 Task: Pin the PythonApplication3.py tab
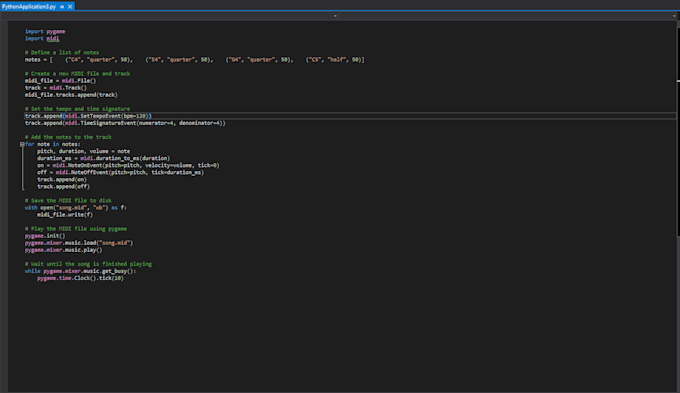[x=62, y=7]
